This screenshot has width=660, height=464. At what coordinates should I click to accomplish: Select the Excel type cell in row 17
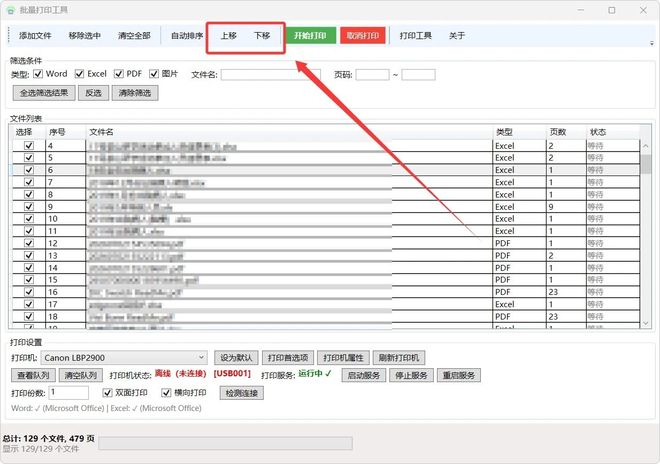[519, 304]
